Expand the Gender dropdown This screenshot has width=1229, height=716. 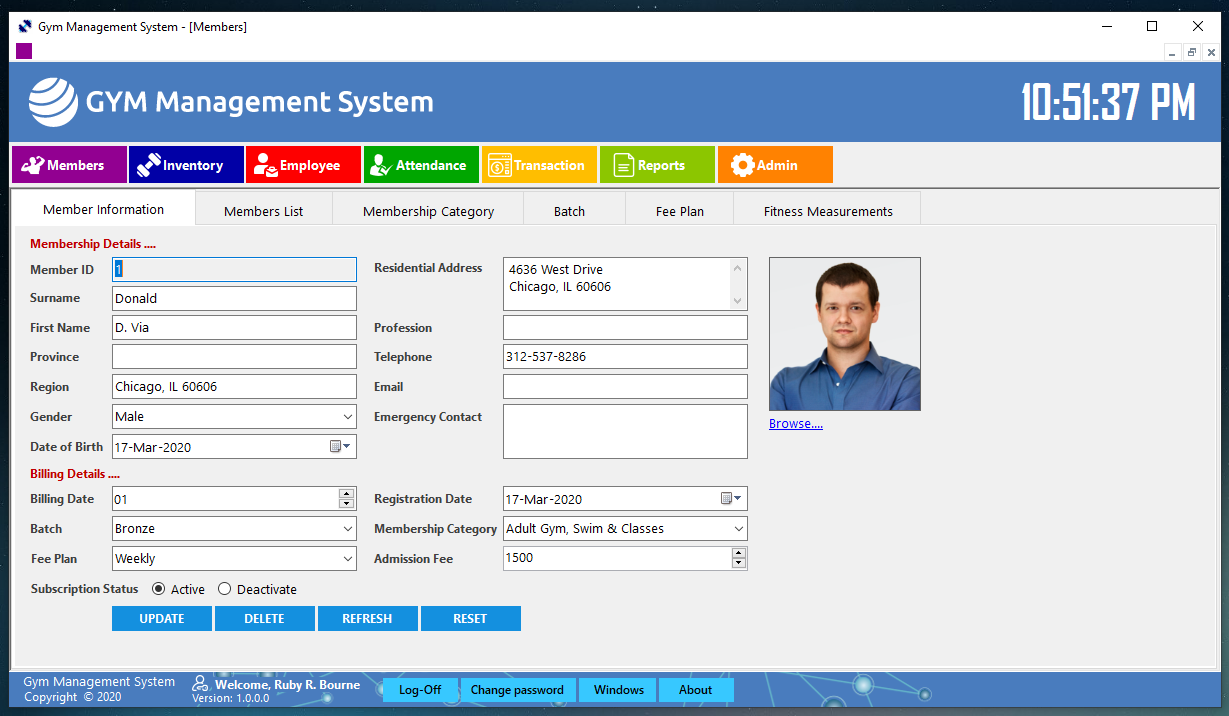point(347,417)
